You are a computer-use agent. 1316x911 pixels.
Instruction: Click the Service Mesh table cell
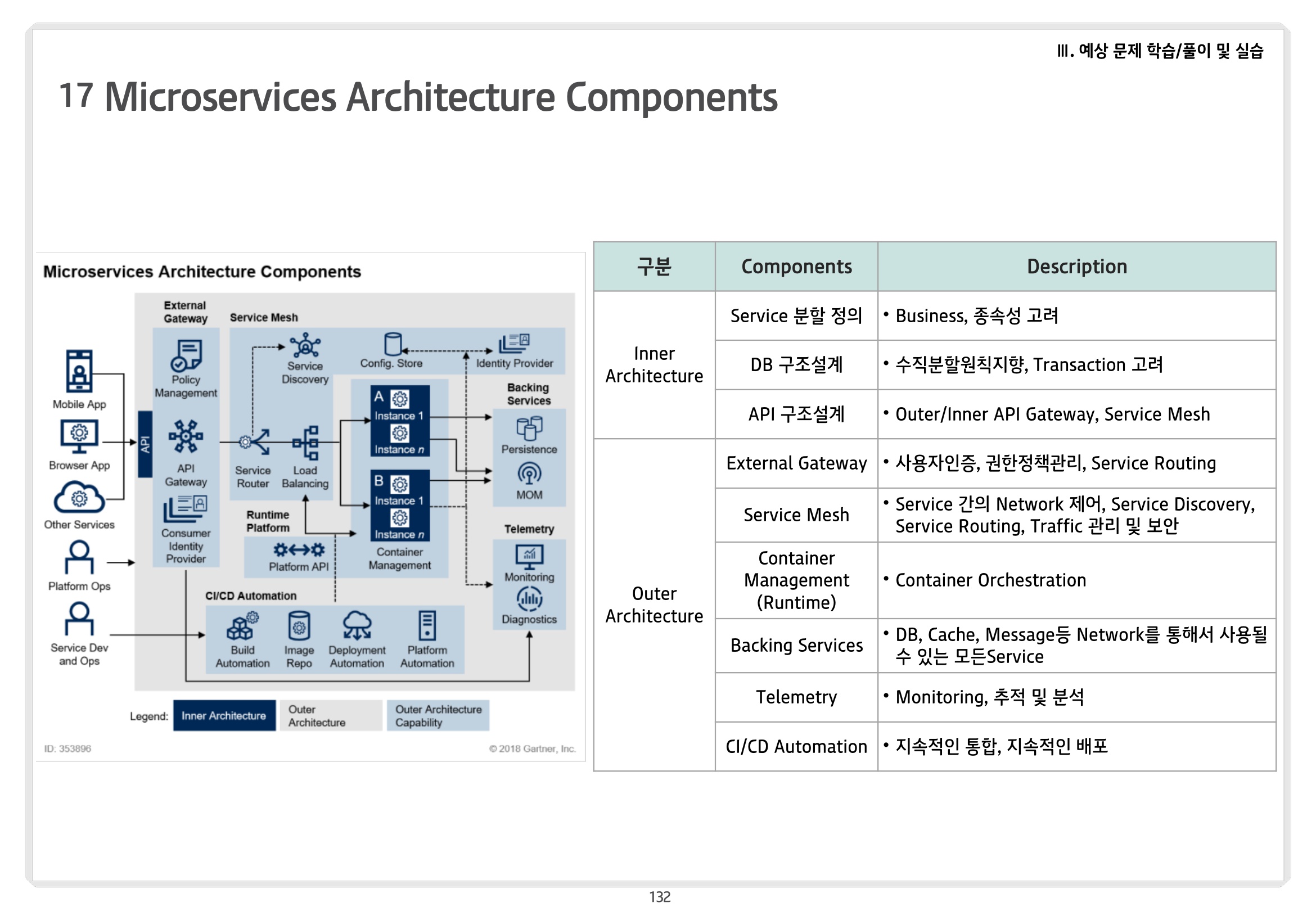(796, 515)
